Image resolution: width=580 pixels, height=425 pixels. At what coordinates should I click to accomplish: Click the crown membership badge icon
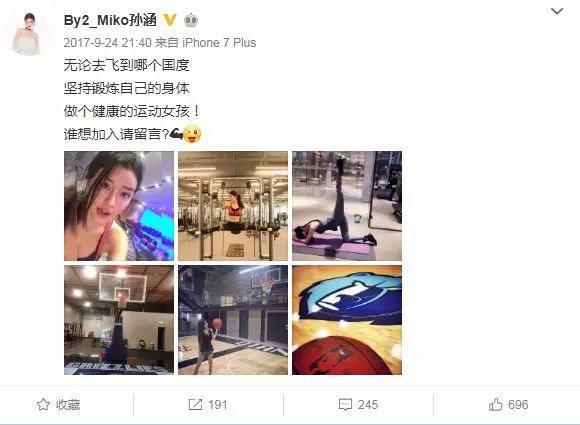coord(191,20)
